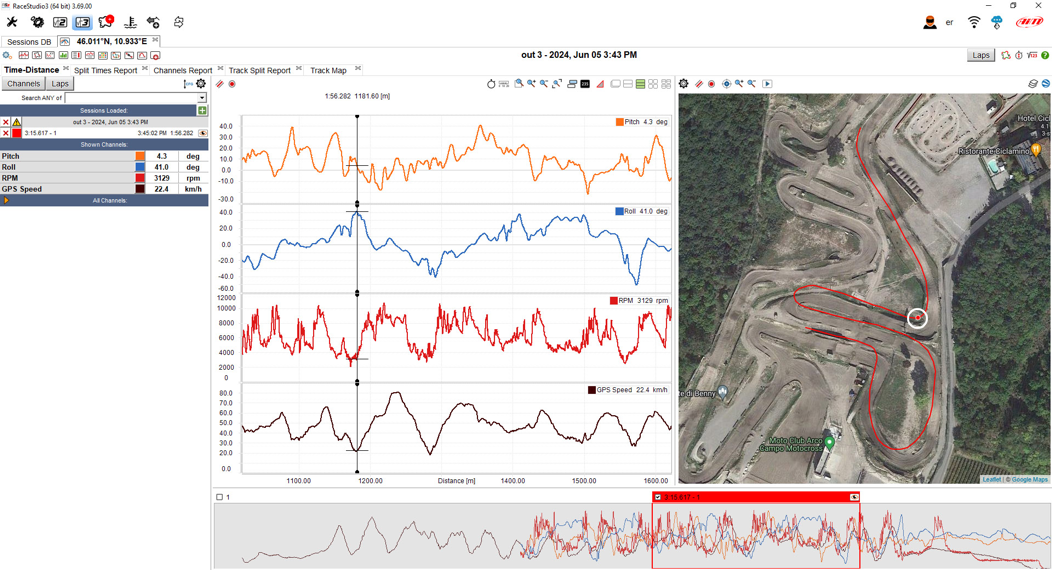Open the cloud sync icon
This screenshot has width=1052, height=570.
click(x=997, y=22)
